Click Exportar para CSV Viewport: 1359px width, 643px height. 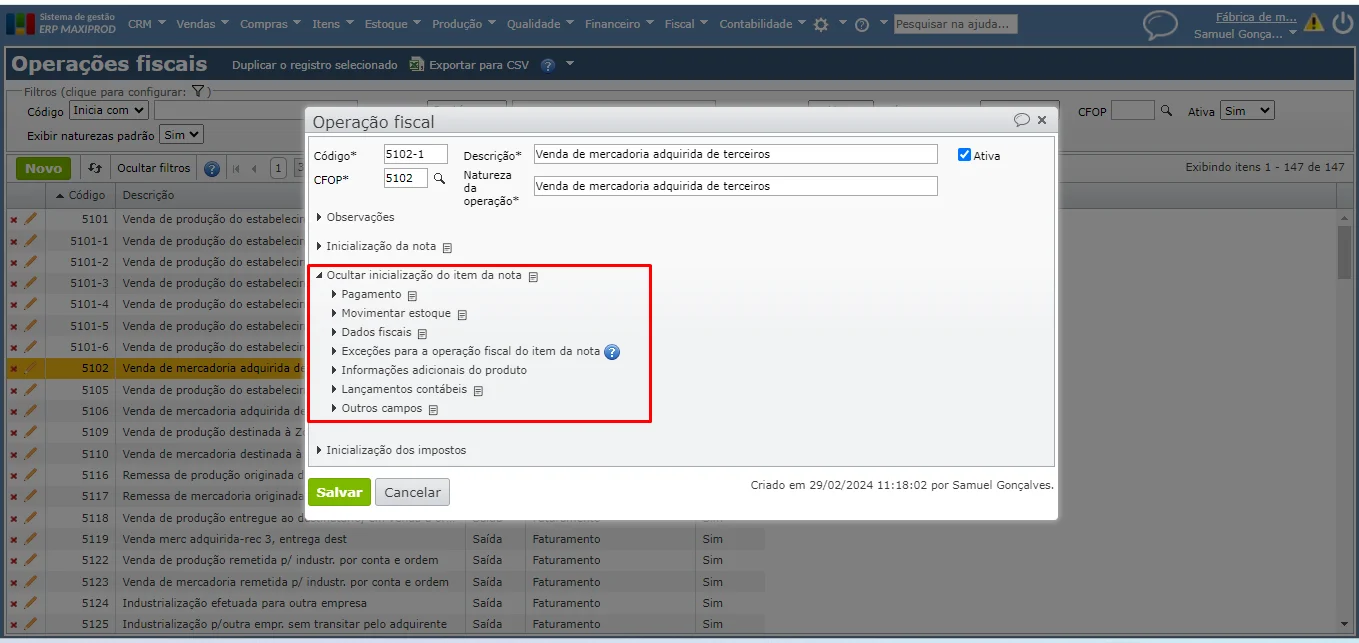click(x=469, y=65)
